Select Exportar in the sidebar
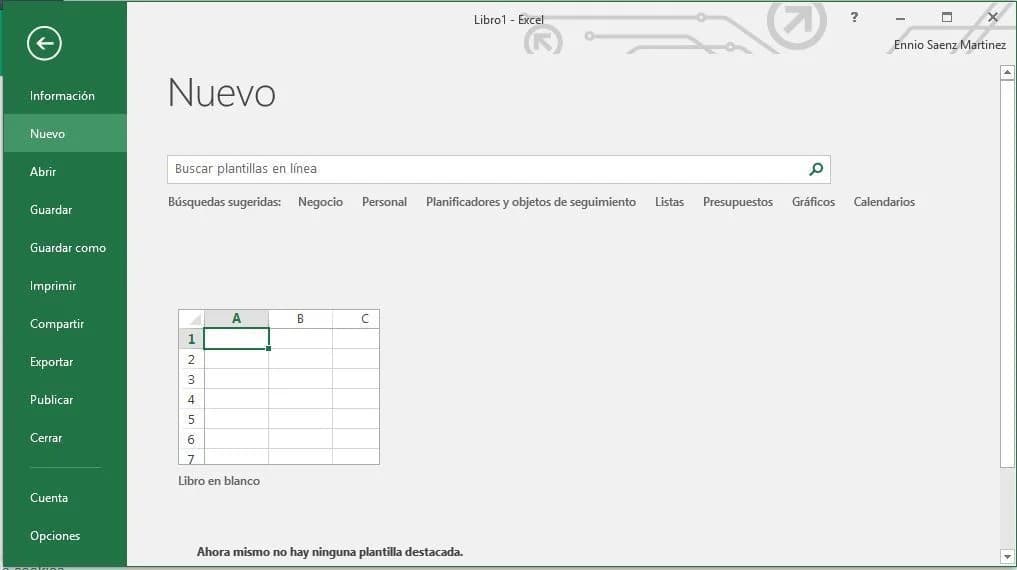The image size is (1017, 570). click(65, 362)
